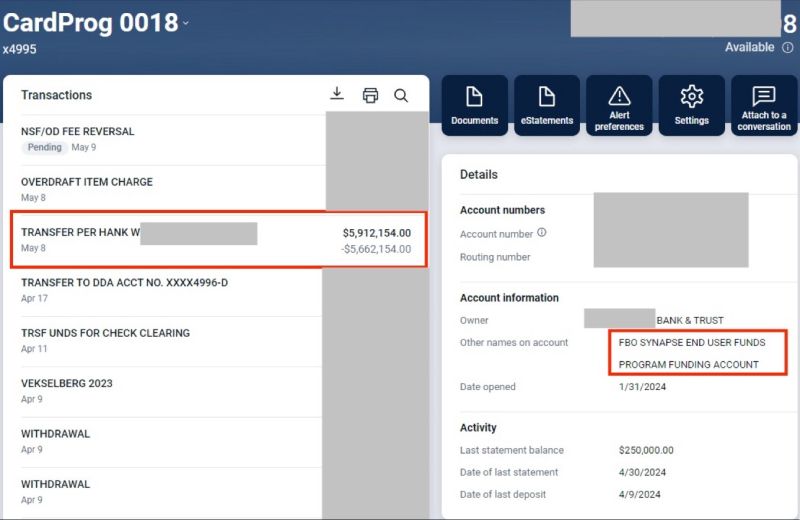Expand the CardProg 0018 account dropdown
Image resolution: width=800 pixels, height=520 pixels.
186,23
